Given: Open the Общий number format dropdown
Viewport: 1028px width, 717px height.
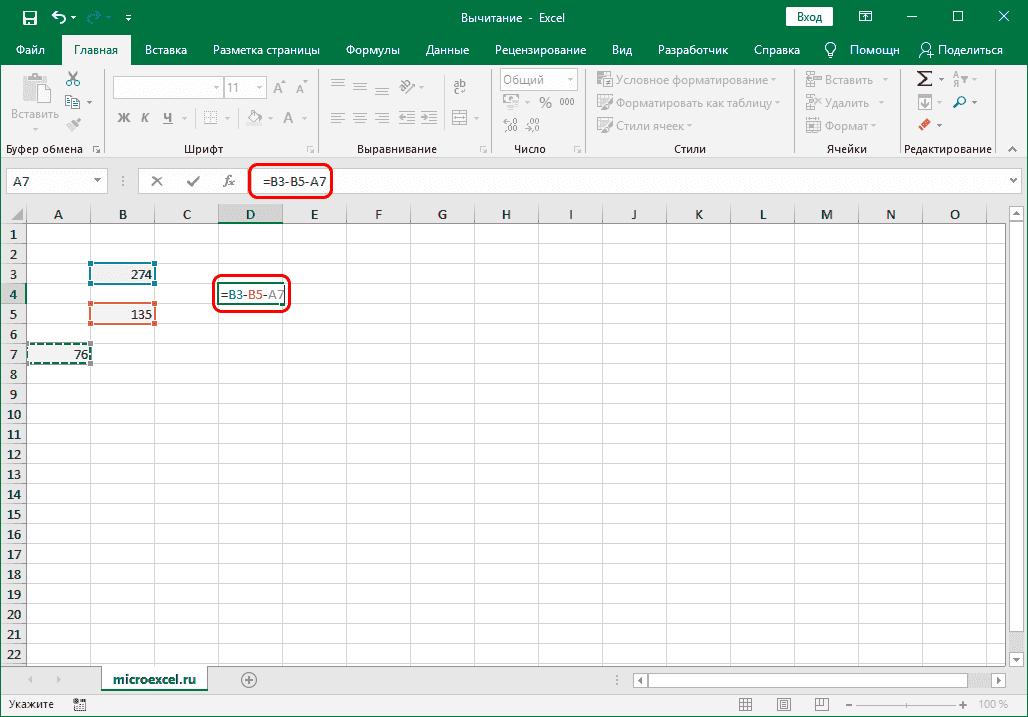Looking at the screenshot, I should click(571, 78).
